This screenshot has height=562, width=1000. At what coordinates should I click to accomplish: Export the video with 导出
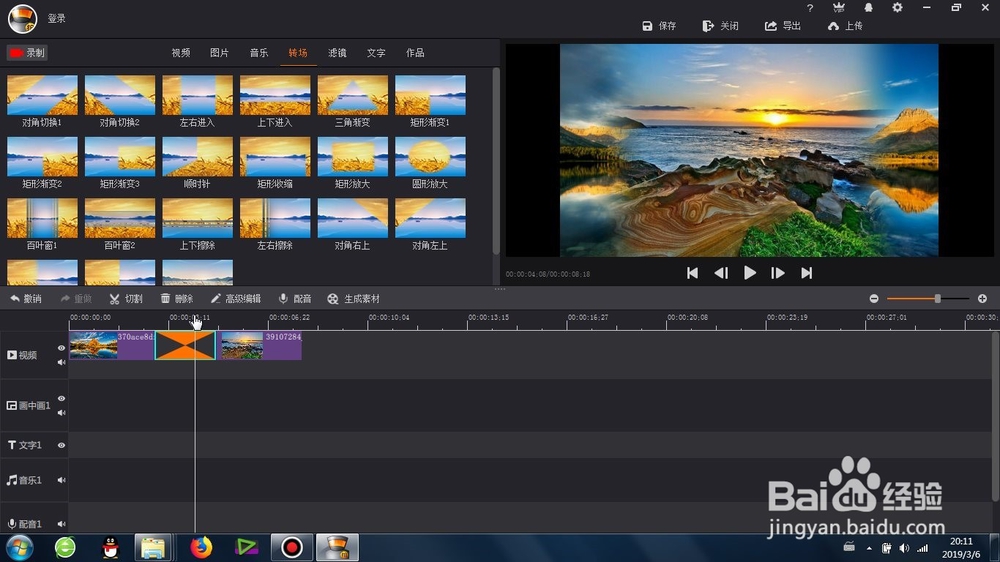coord(783,26)
